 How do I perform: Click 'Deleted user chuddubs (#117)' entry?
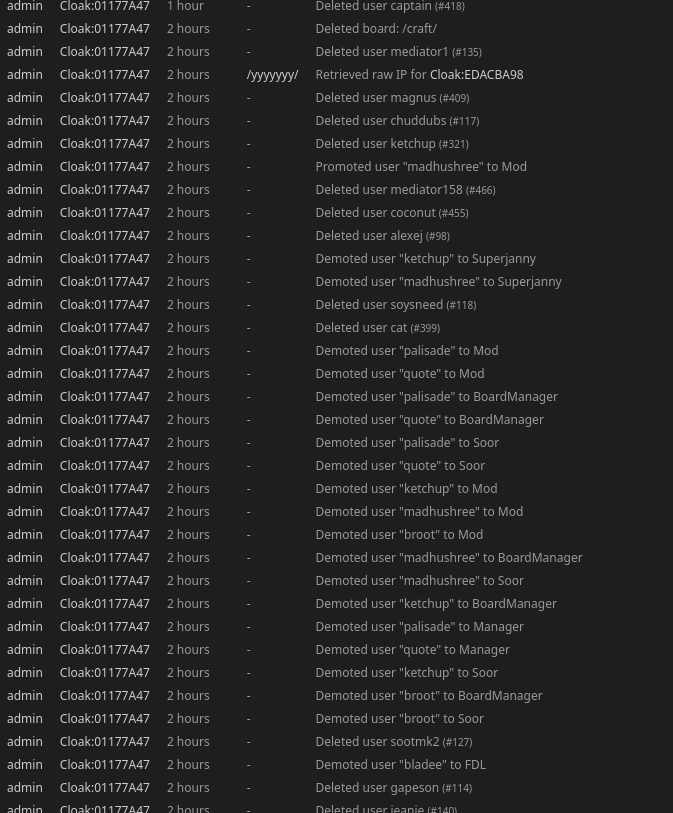398,121
